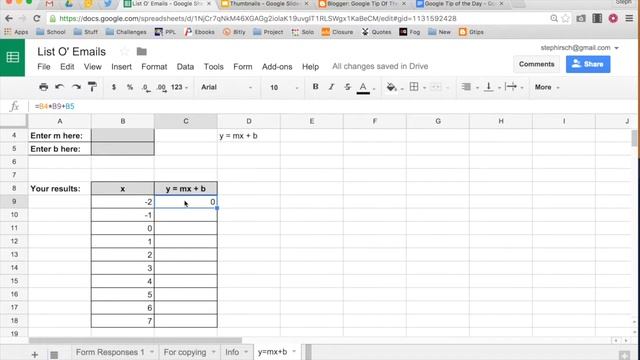The image size is (640, 360).
Task: Open the Insert menu
Action: click(x=121, y=67)
